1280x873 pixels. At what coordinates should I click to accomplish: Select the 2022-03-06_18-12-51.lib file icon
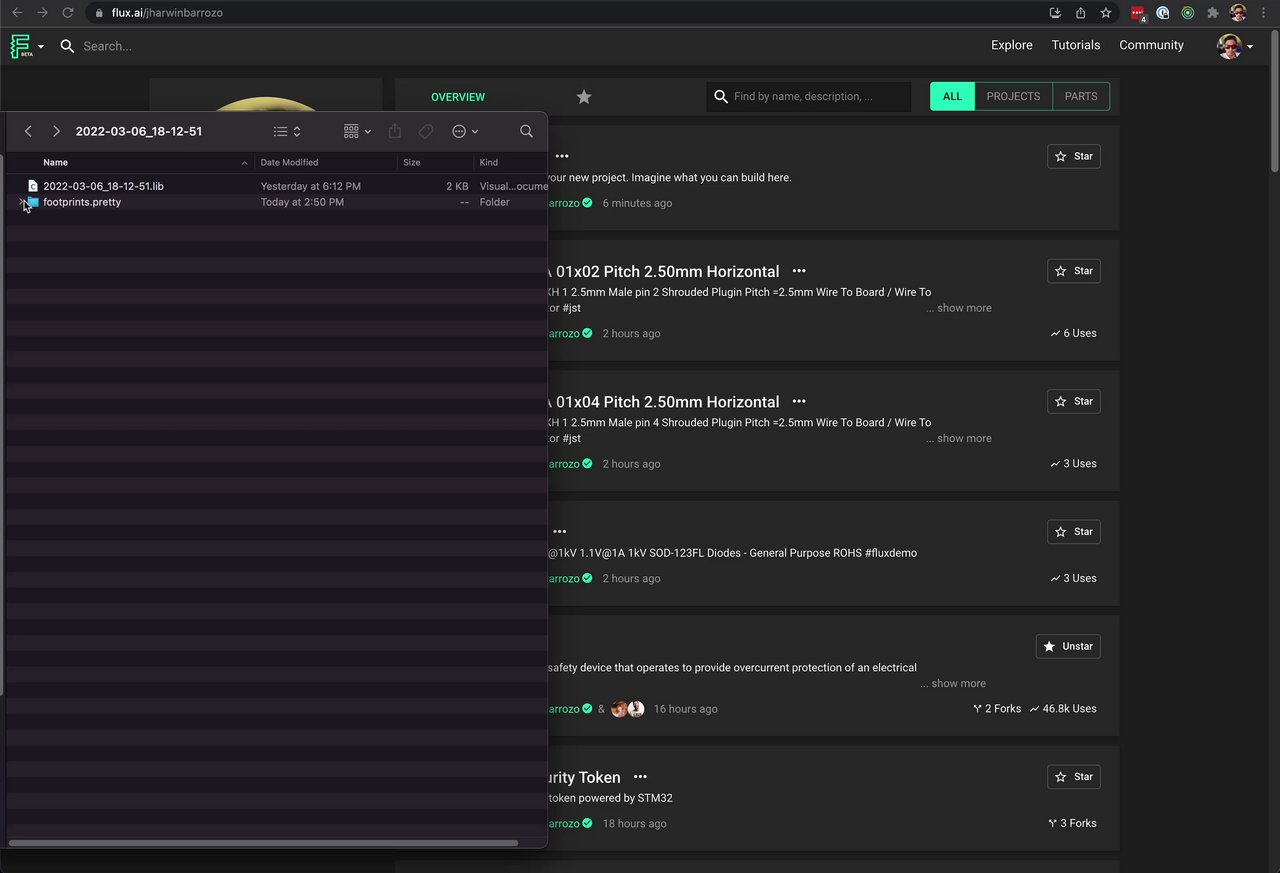[x=33, y=186]
